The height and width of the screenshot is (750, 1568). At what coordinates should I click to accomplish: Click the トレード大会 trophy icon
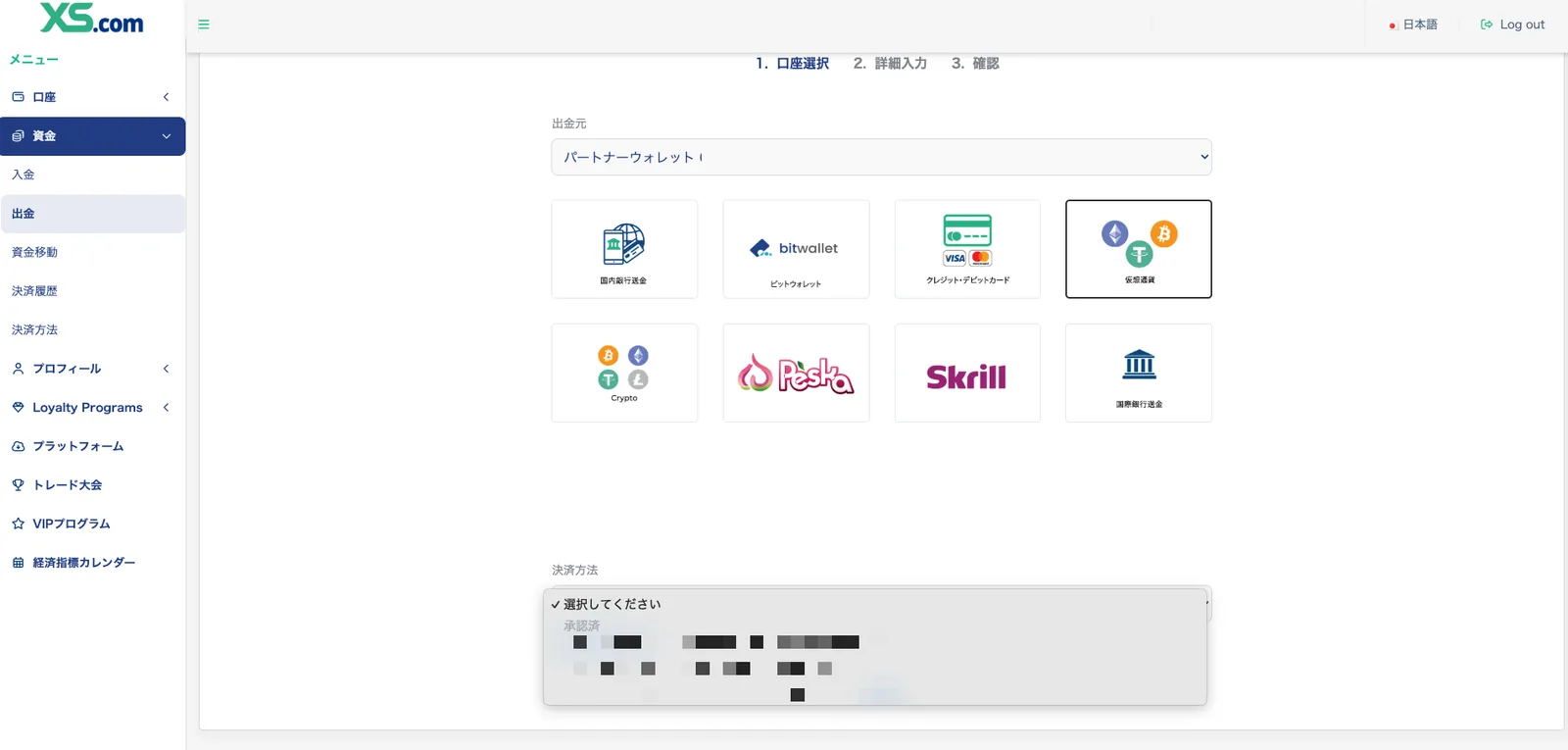[x=18, y=485]
